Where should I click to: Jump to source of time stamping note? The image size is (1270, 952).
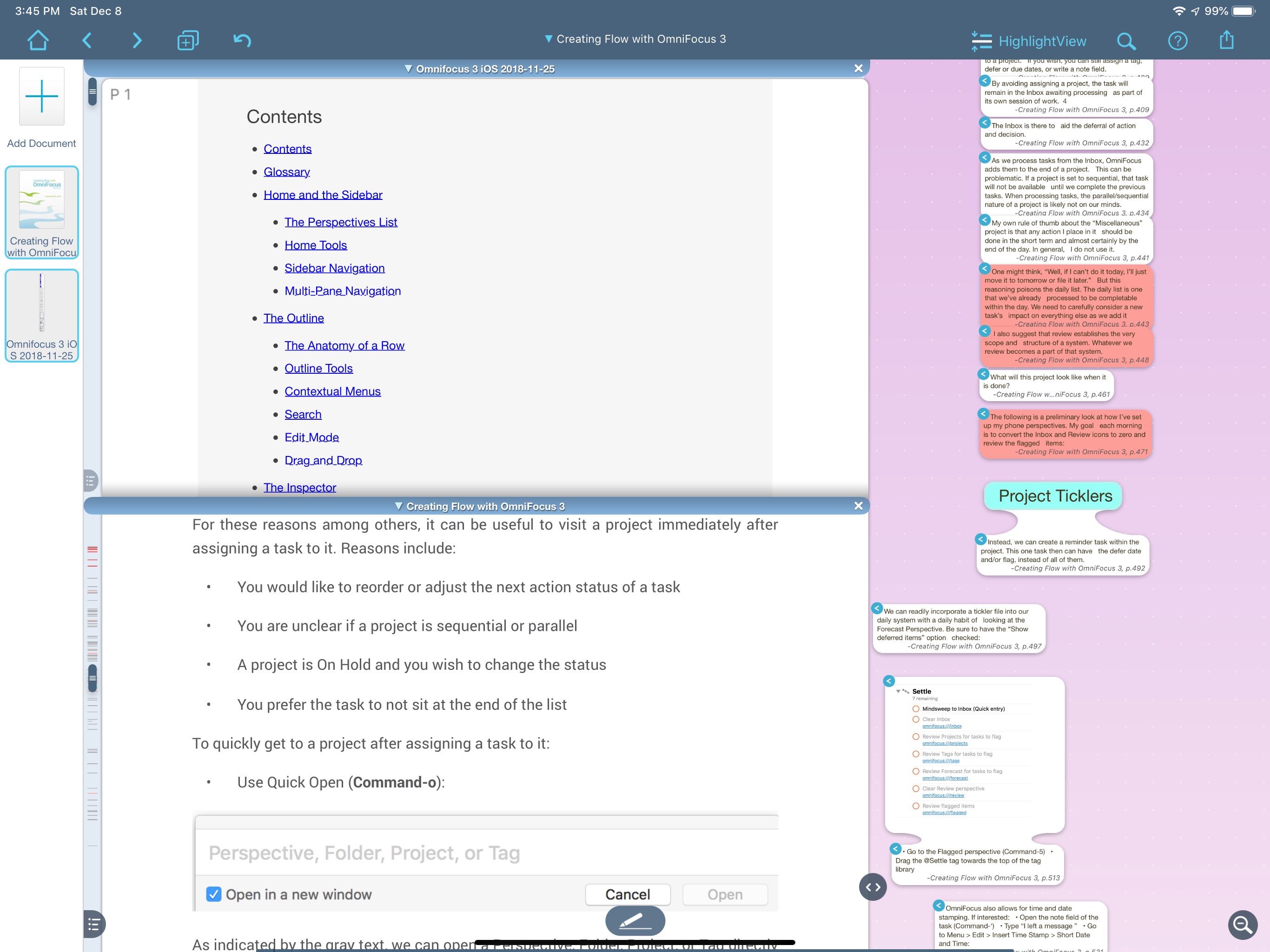(939, 906)
